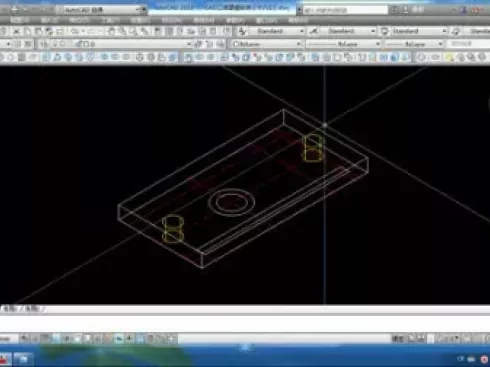Open the annotation scale list in status bar
490x367 pixels.
coord(447,339)
